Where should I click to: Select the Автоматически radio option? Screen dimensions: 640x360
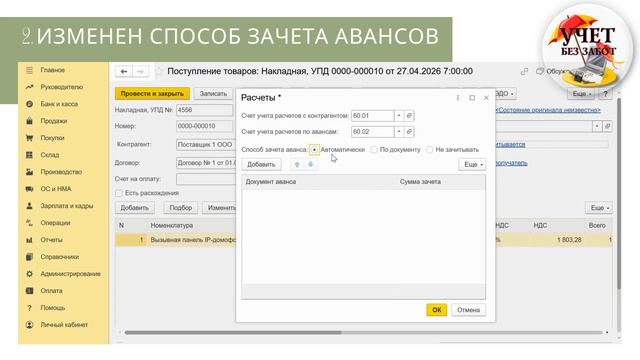[x=314, y=150]
